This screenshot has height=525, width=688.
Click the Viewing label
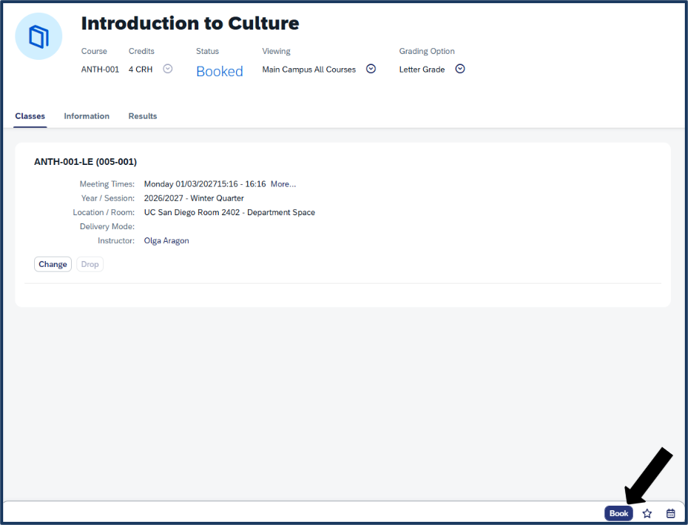[x=276, y=51]
